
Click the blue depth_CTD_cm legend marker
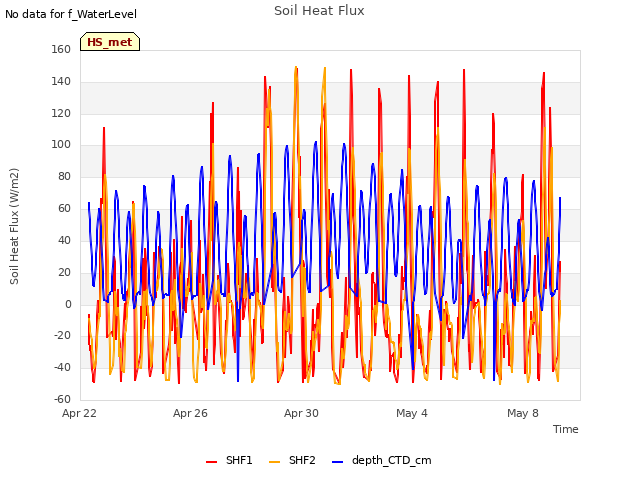(x=338, y=461)
